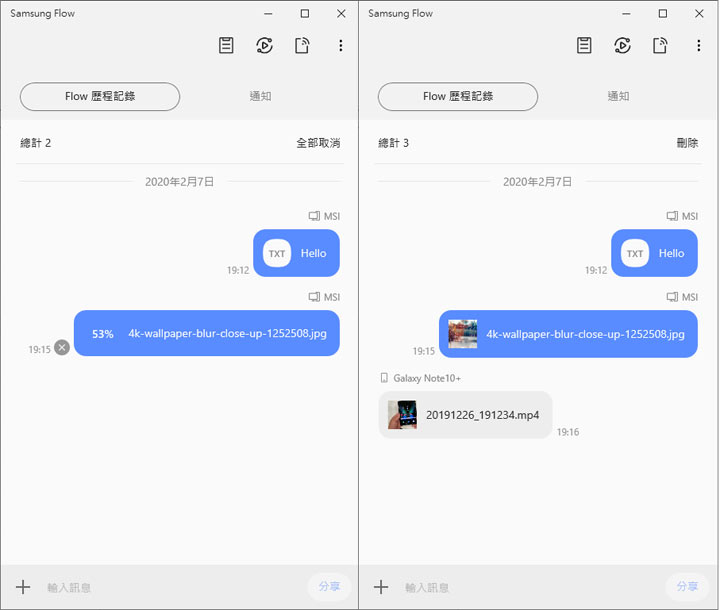Viewport: 720px width, 610px height.
Task: Click clipboard icon in left Samsung Flow window
Action: pos(227,46)
